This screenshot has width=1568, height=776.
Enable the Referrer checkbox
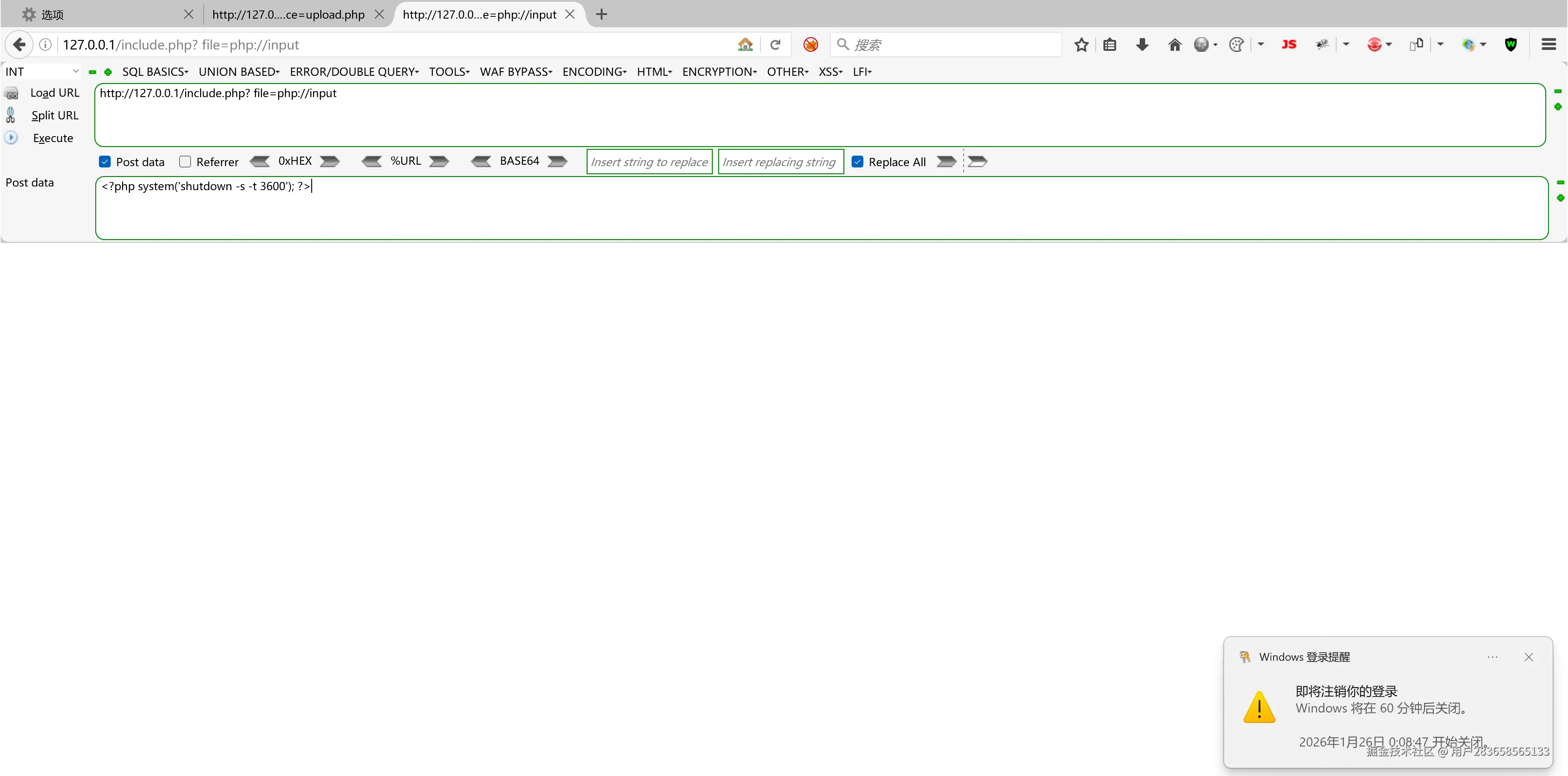[185, 162]
